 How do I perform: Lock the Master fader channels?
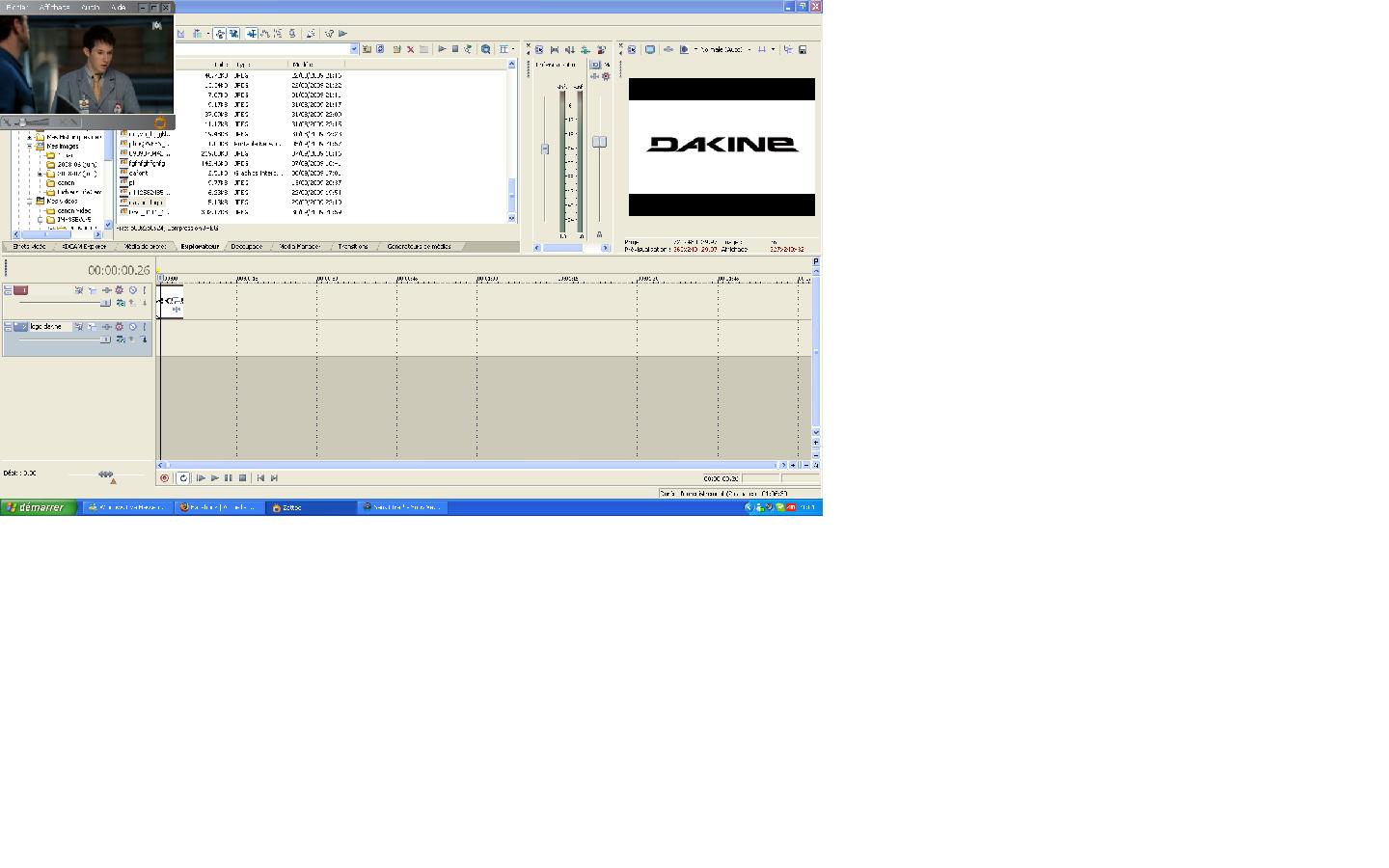click(x=599, y=234)
